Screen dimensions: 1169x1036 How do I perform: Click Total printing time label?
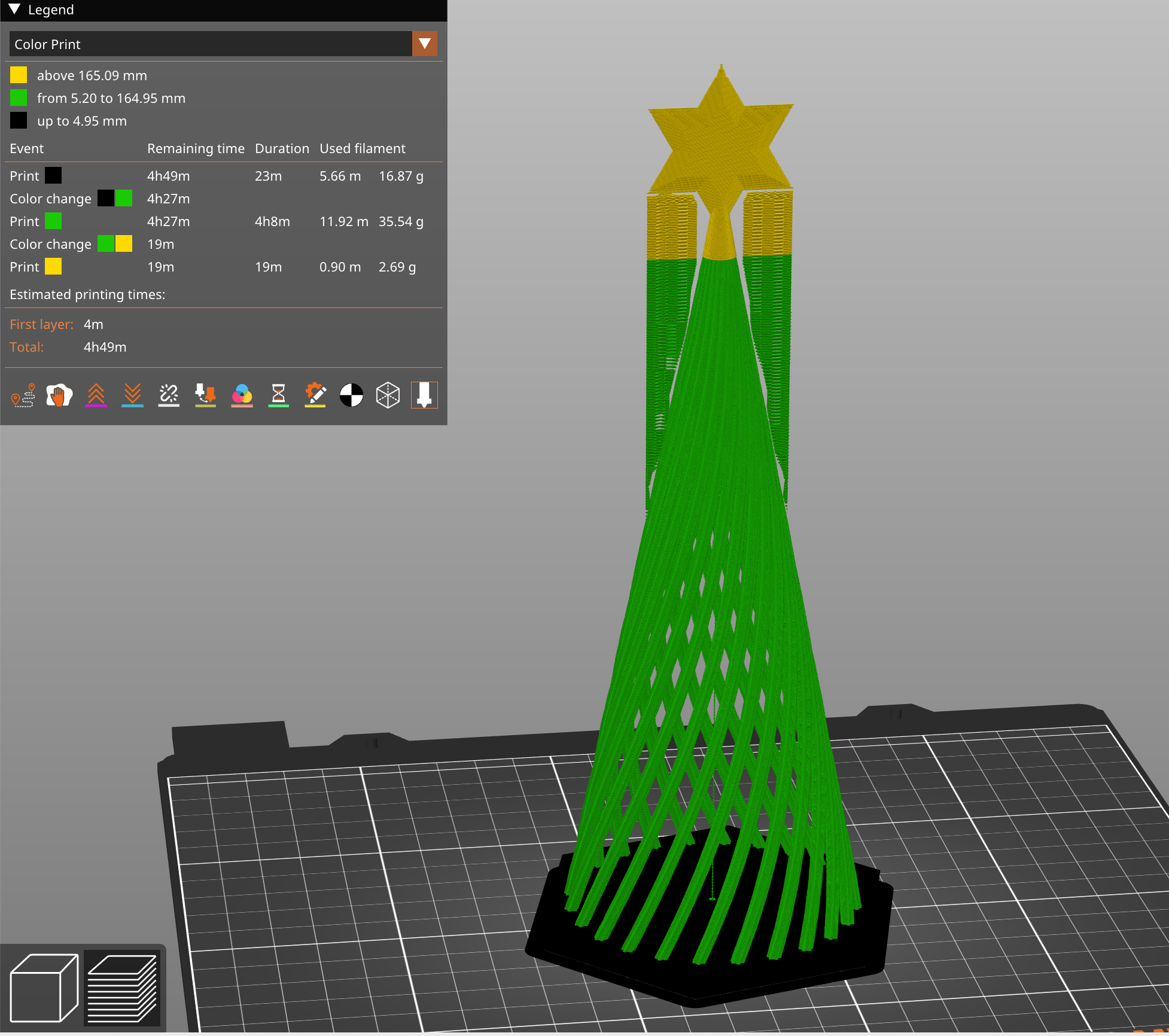tap(27, 347)
